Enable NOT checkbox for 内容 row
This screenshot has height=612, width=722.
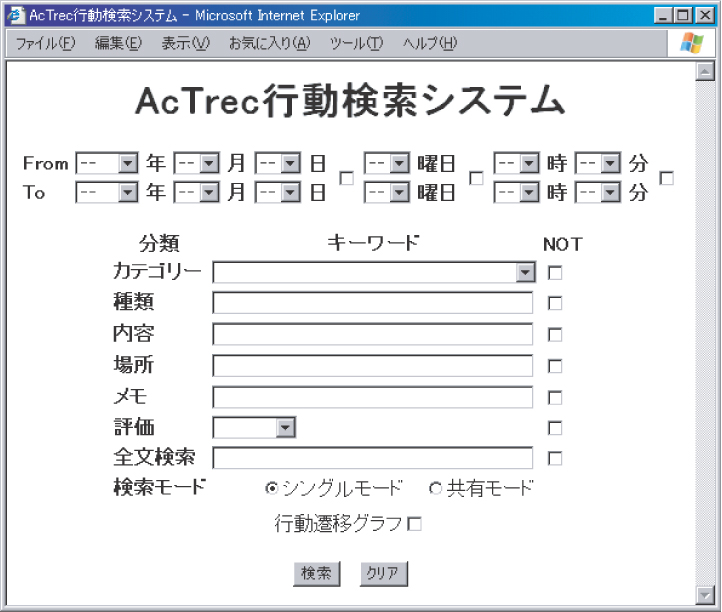(555, 334)
